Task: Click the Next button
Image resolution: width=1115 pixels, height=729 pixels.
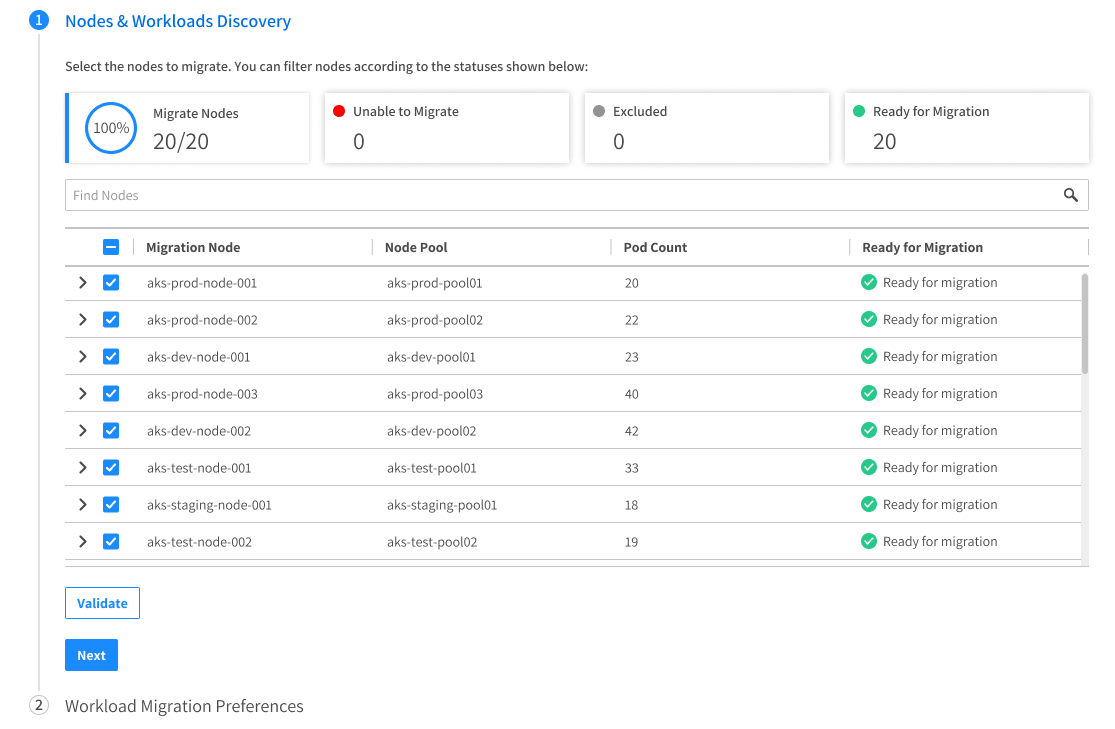Action: click(x=91, y=656)
